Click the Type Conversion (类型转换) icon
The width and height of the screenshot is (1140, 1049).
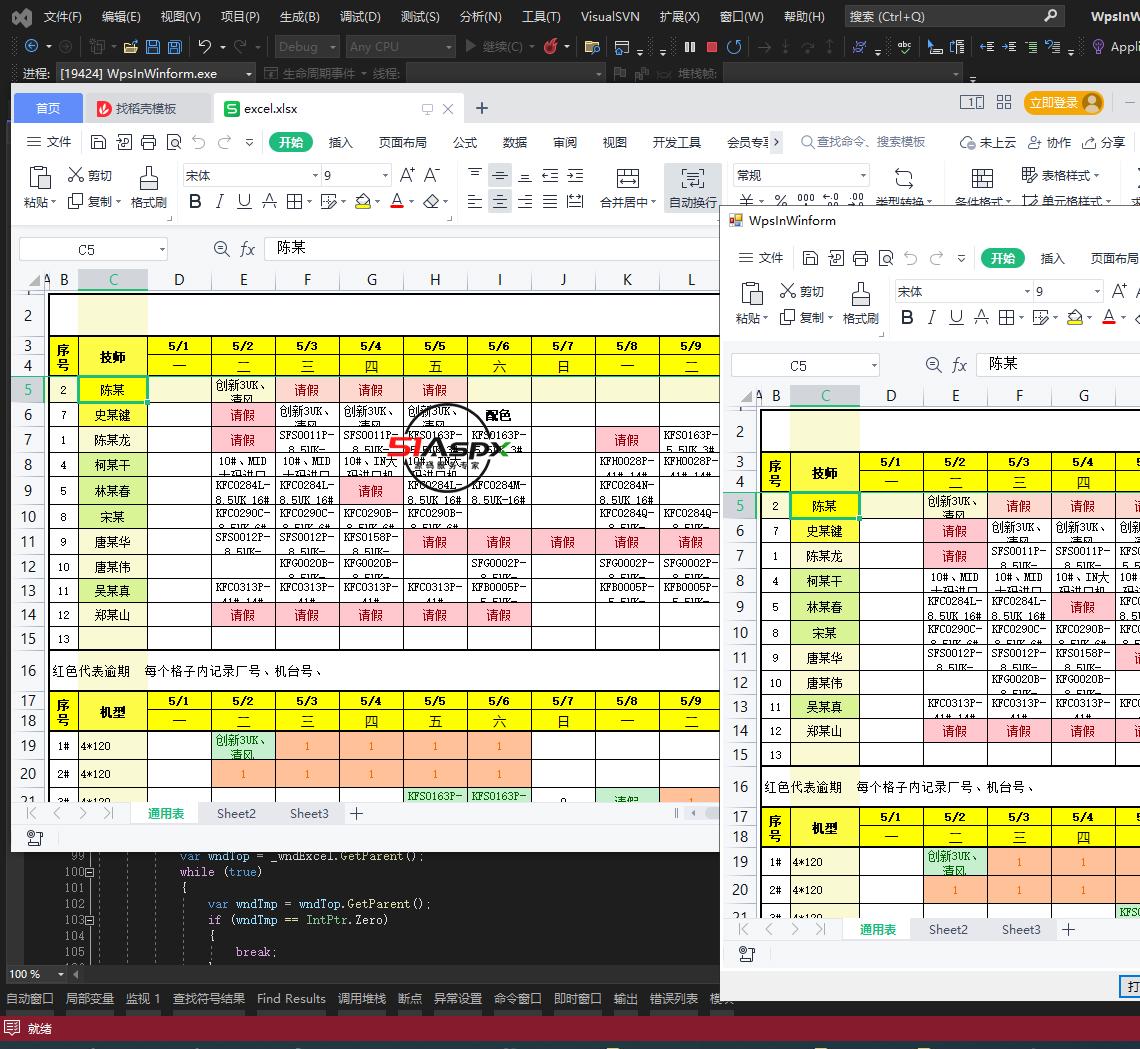tap(904, 178)
